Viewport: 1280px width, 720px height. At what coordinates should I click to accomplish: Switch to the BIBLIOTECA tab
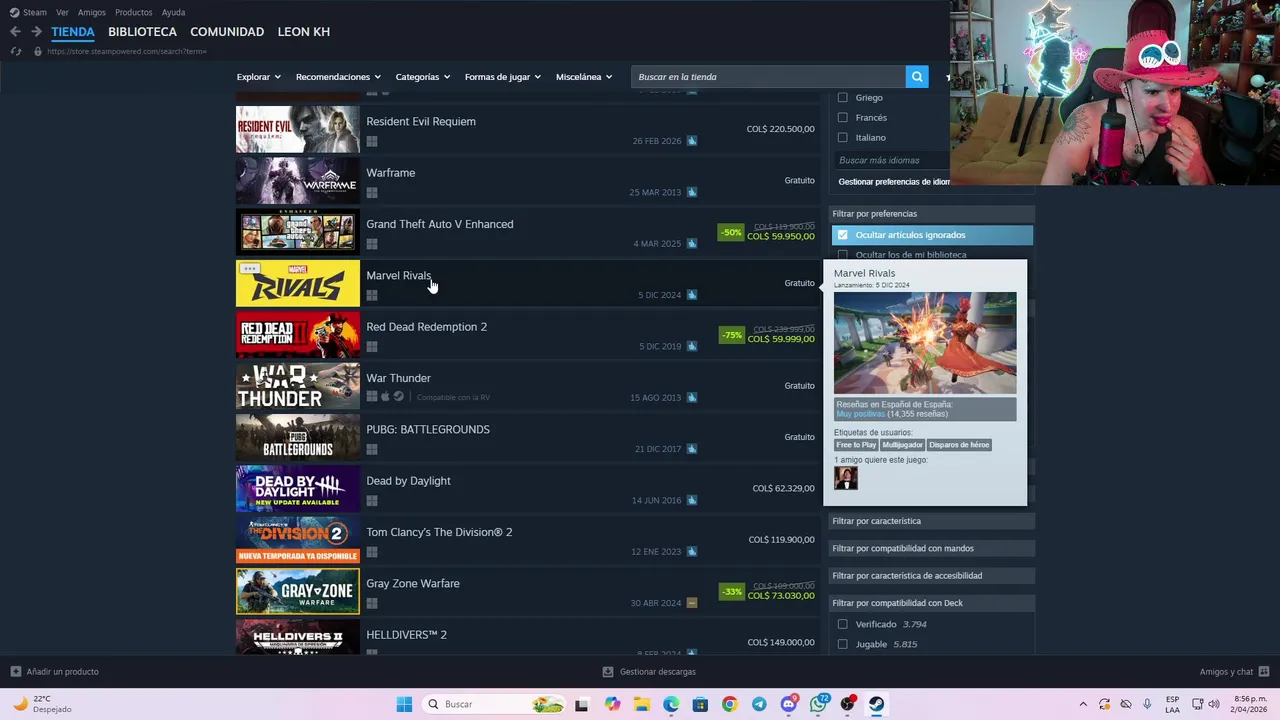click(x=142, y=32)
